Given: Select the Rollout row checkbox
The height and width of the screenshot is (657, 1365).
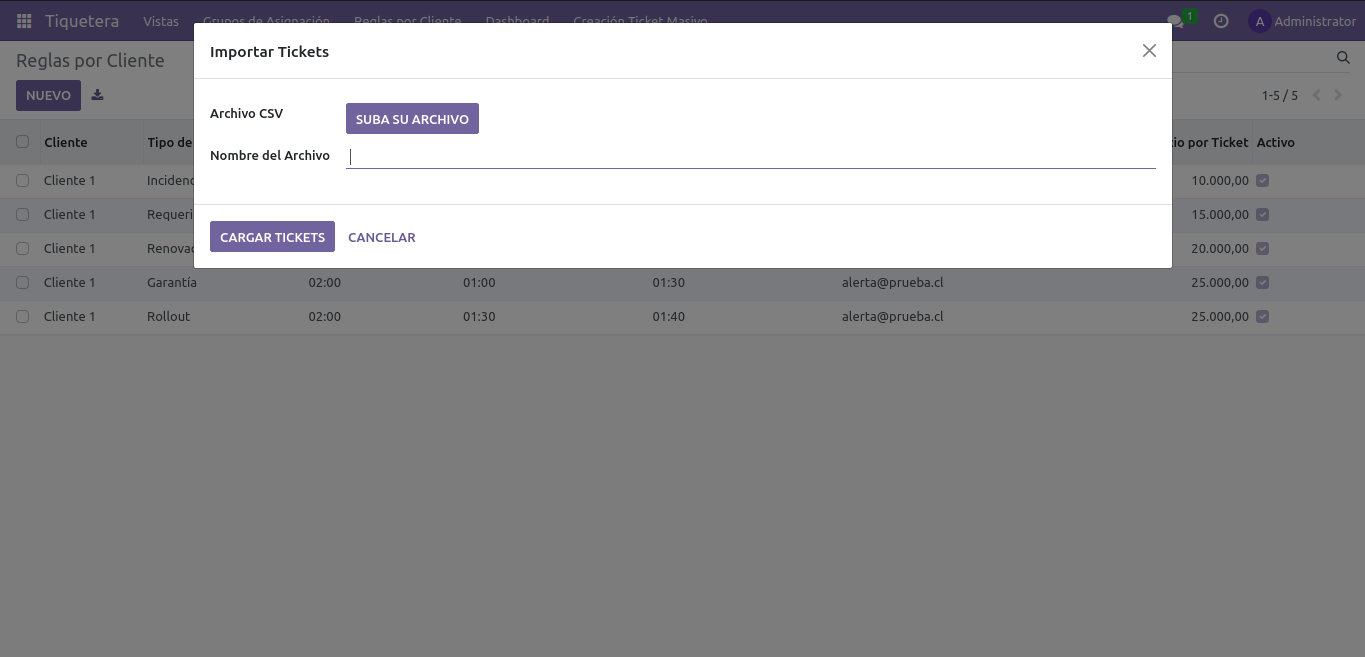Looking at the screenshot, I should (23, 316).
